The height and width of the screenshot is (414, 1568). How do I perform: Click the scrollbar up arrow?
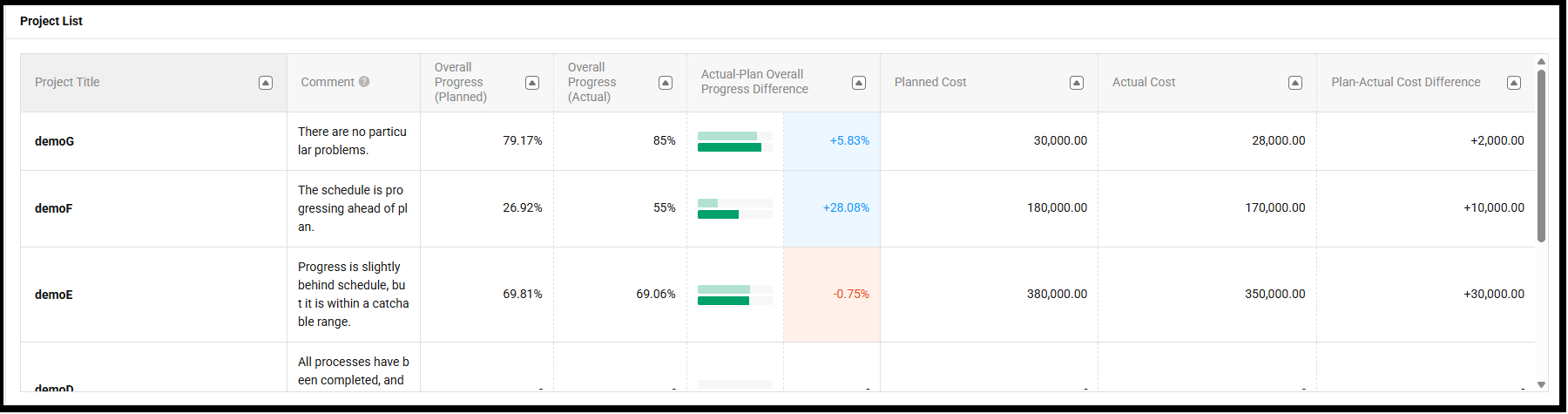(1541, 62)
